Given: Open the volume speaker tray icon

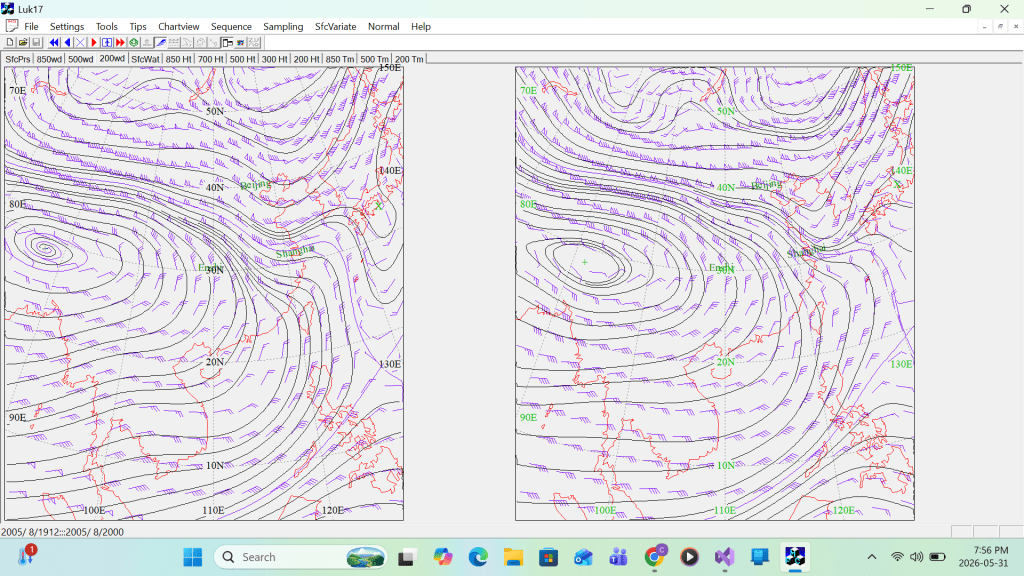Looking at the screenshot, I should click(x=917, y=557).
